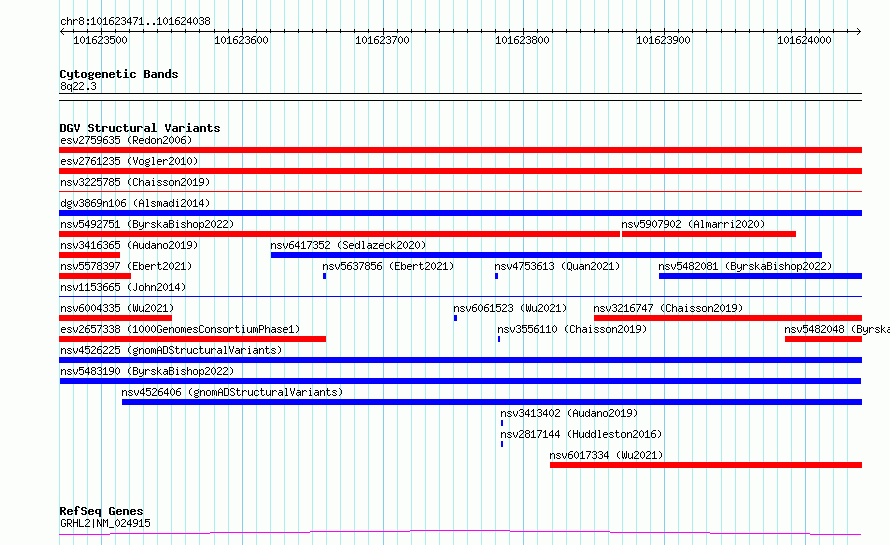Click the nsv6017334 red variant bar
890x545 pixels.
706,465
